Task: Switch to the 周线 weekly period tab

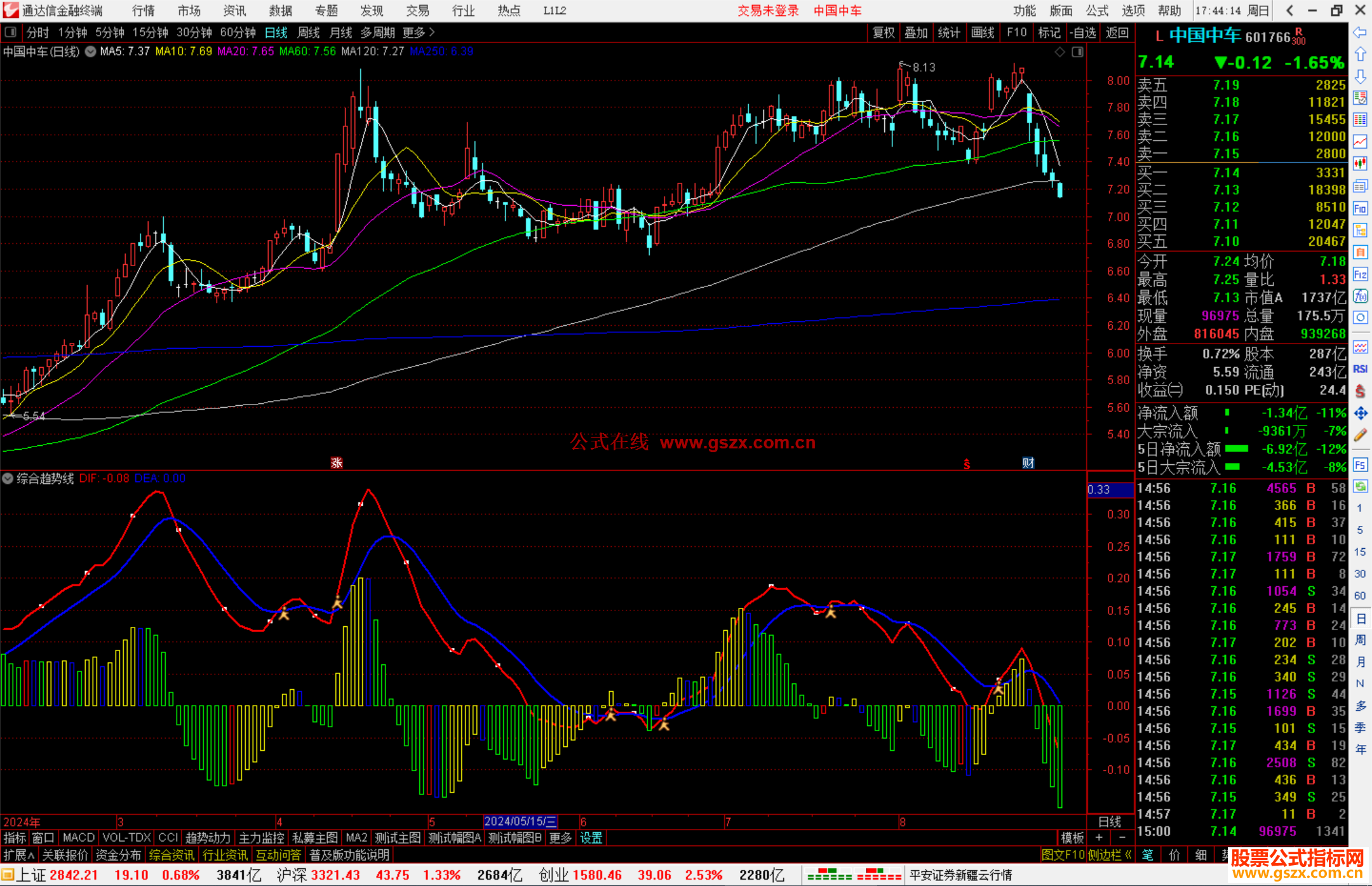Action: pyautogui.click(x=309, y=32)
